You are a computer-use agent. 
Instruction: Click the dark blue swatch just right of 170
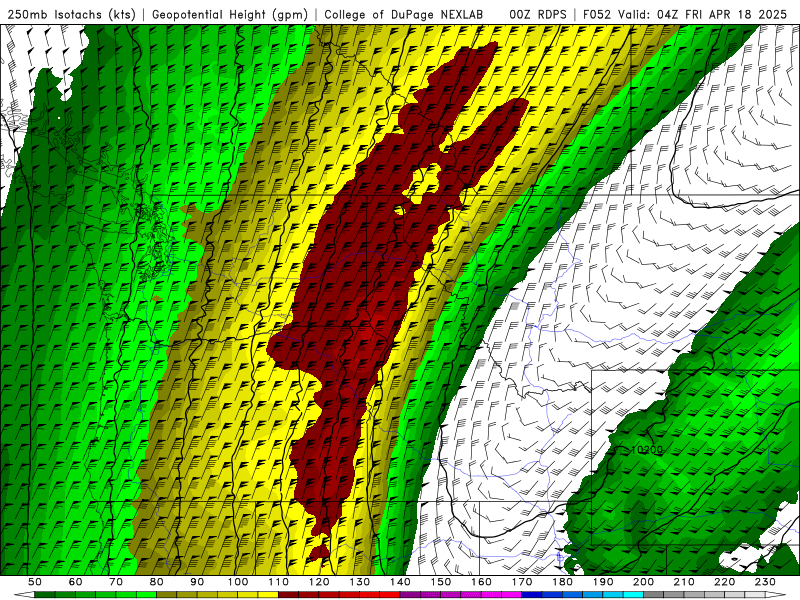tap(532, 595)
